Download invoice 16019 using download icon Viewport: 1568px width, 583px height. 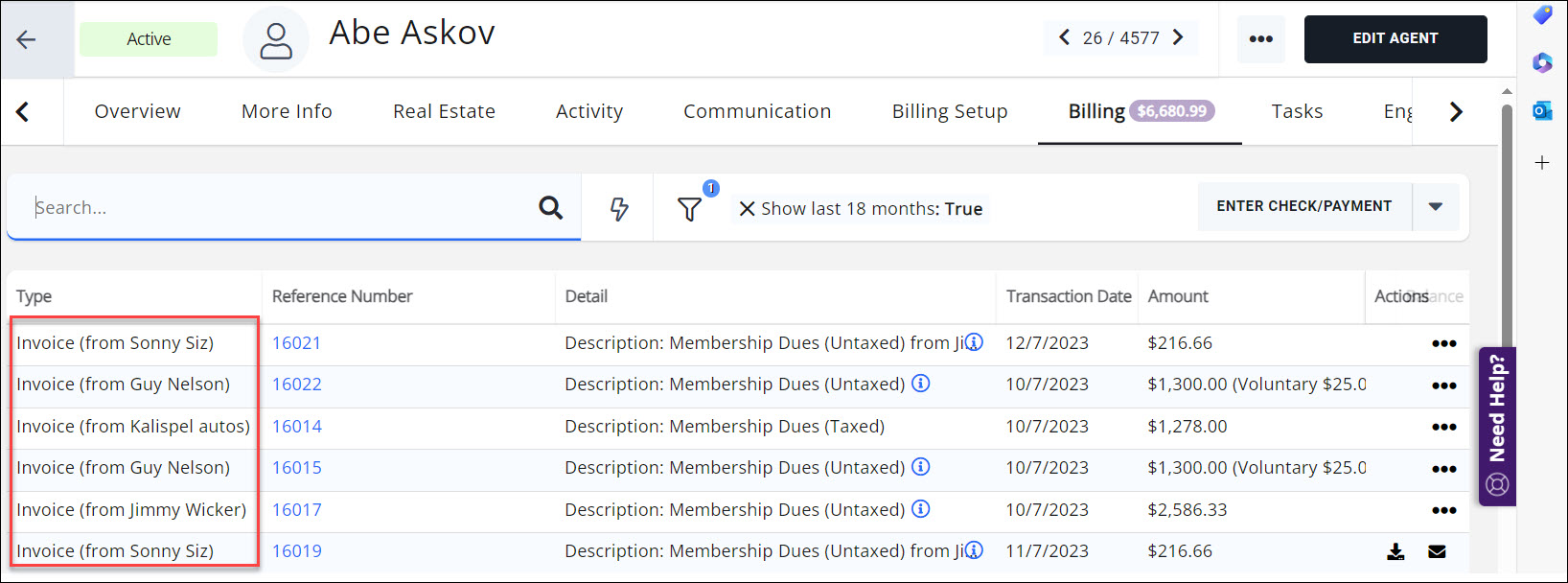tap(1395, 551)
